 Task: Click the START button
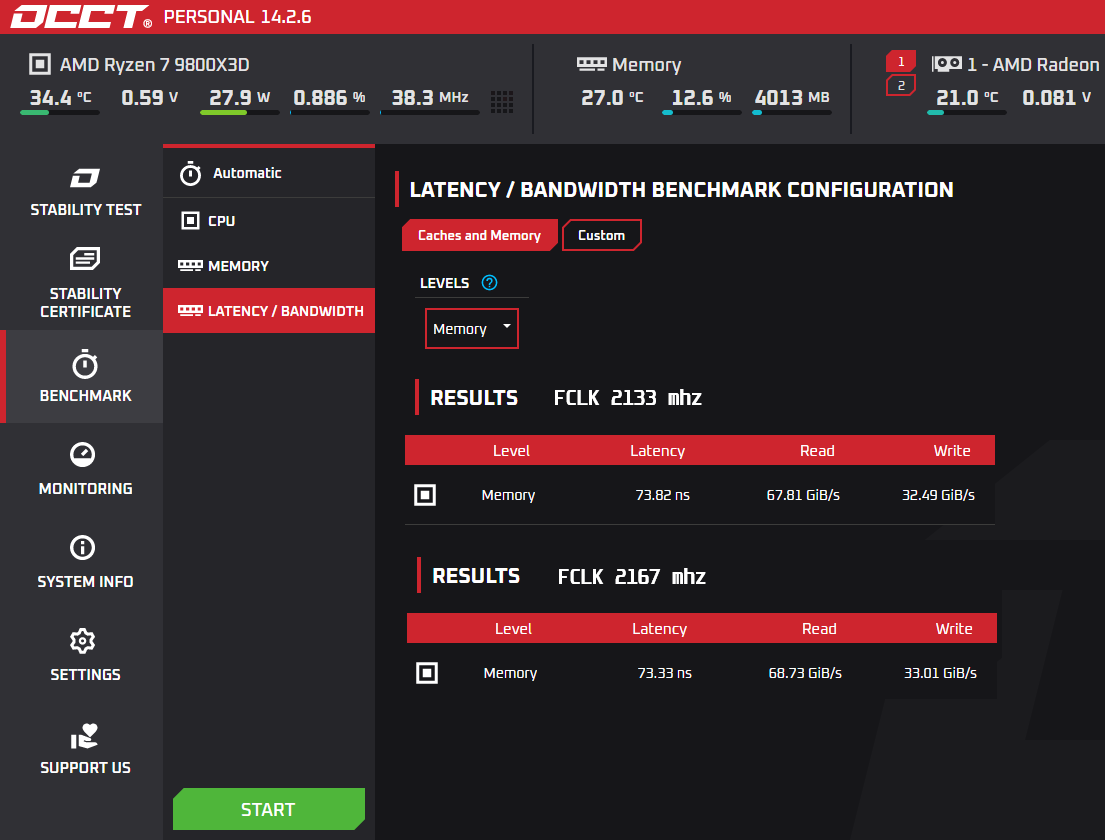[268, 809]
